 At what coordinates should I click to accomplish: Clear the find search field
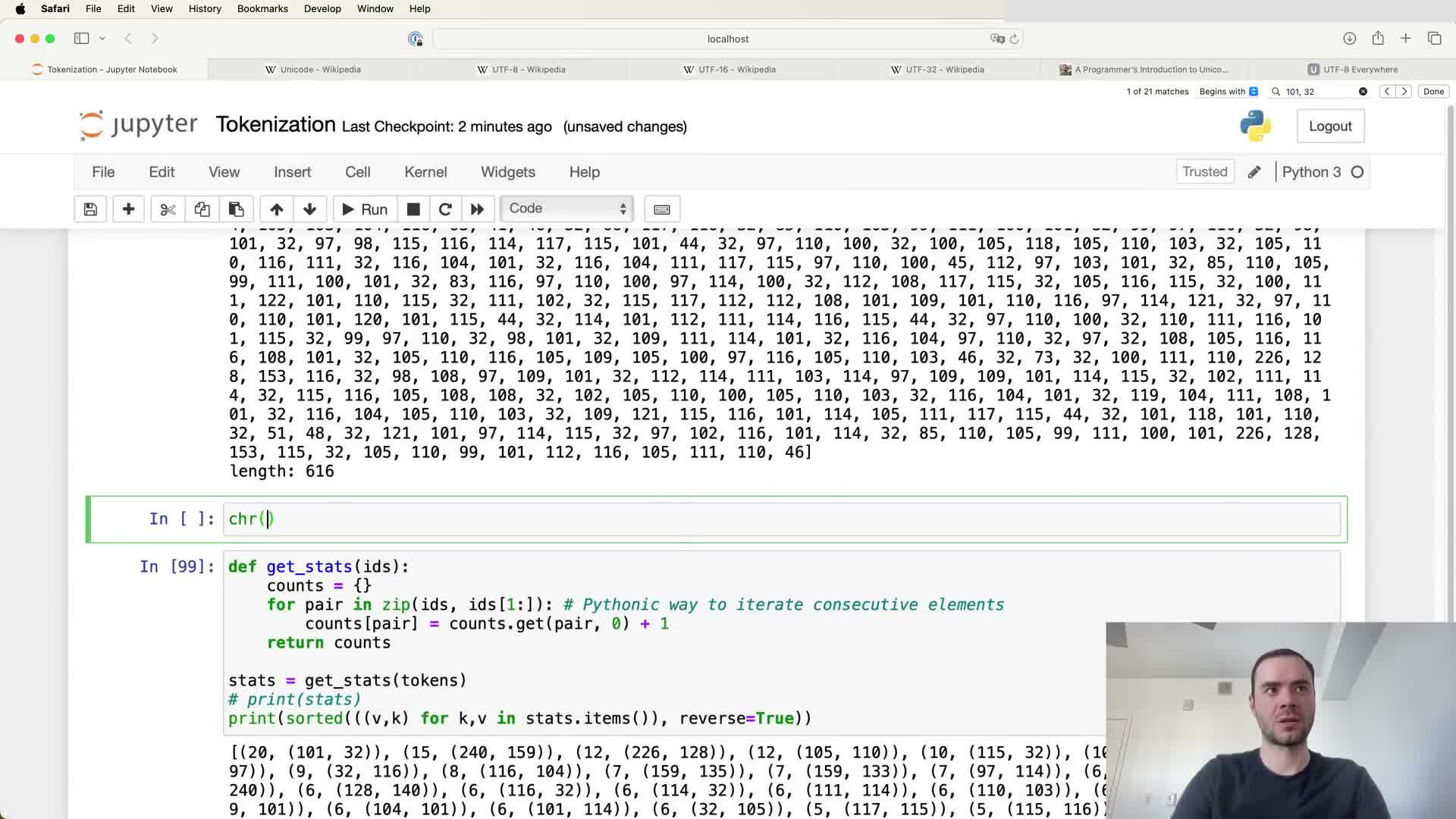tap(1363, 92)
